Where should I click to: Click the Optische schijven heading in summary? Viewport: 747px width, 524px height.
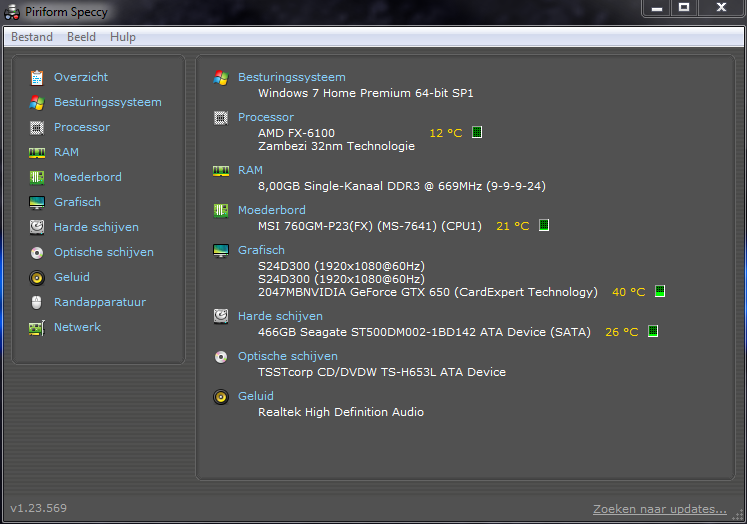[288, 356]
